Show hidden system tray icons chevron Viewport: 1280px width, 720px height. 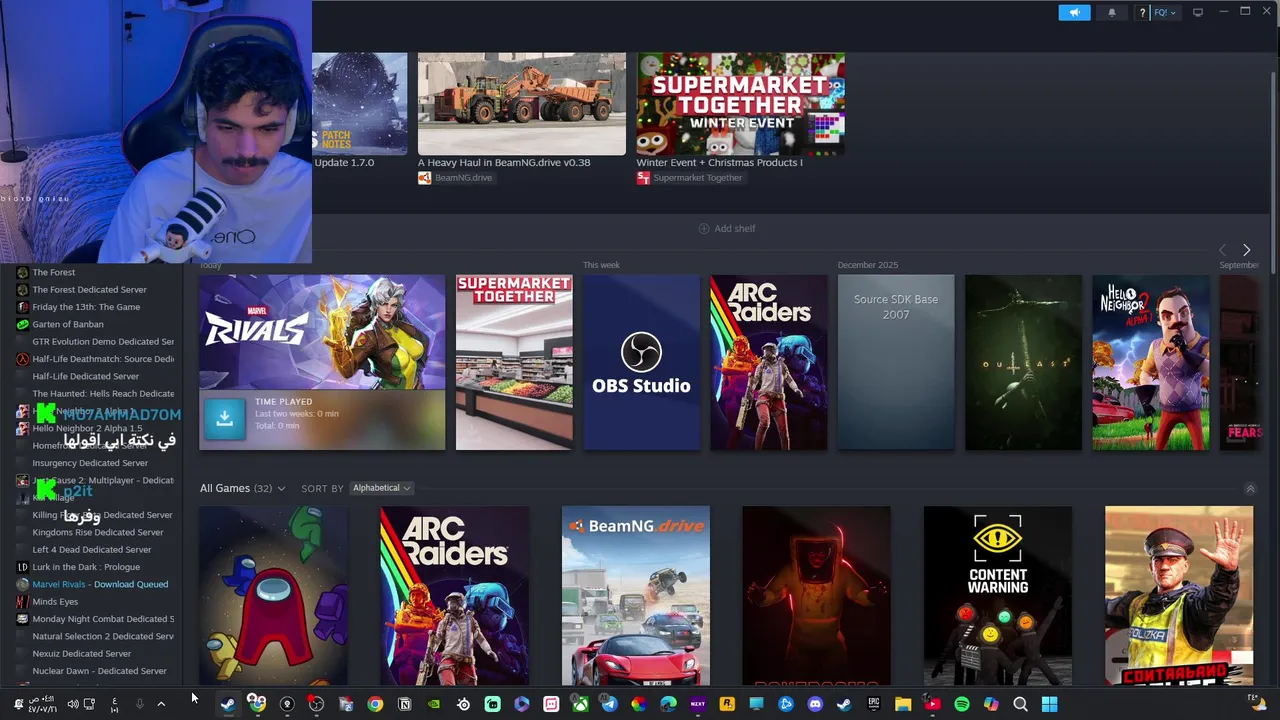[161, 704]
